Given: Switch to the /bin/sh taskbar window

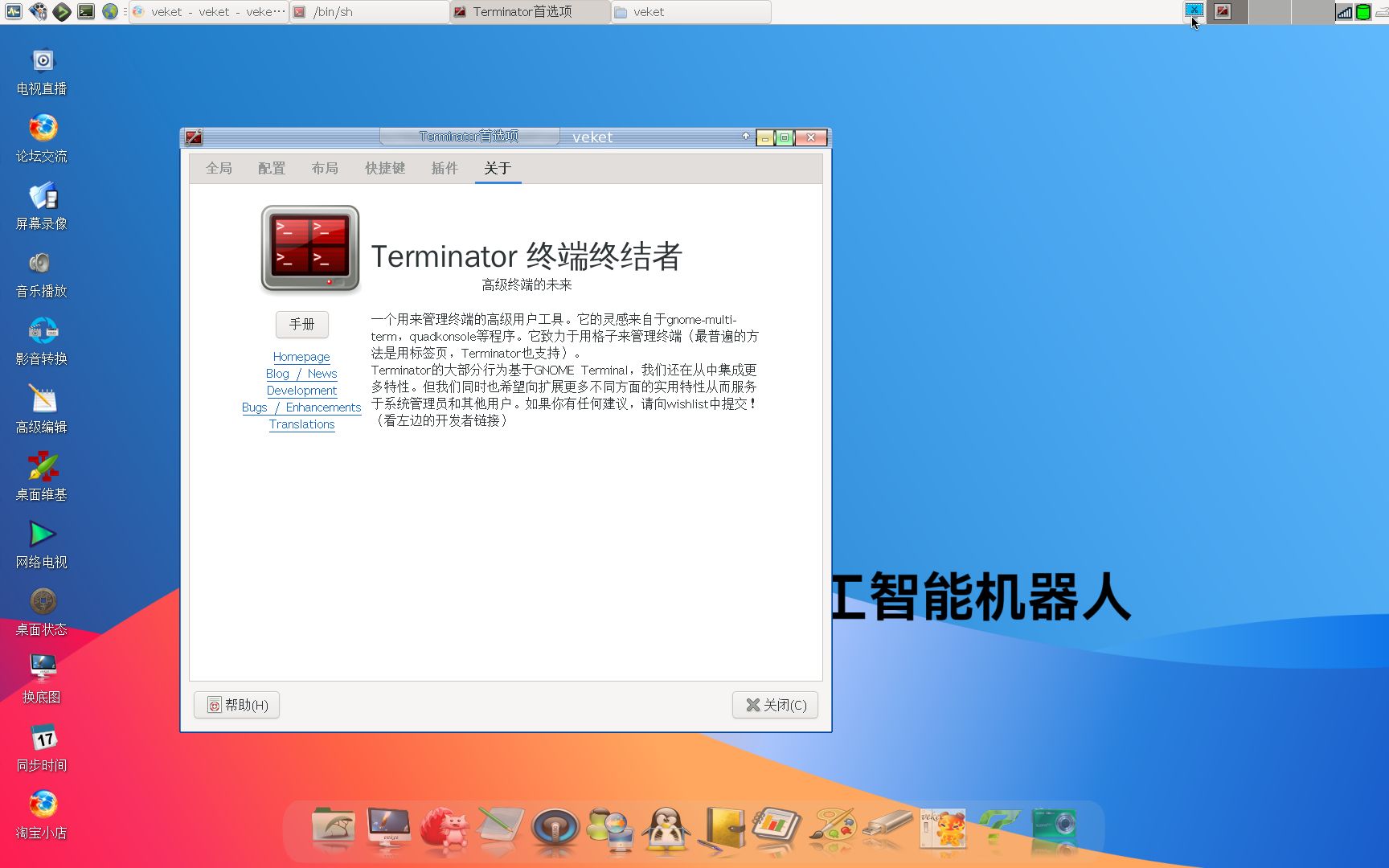Looking at the screenshot, I should tap(369, 12).
